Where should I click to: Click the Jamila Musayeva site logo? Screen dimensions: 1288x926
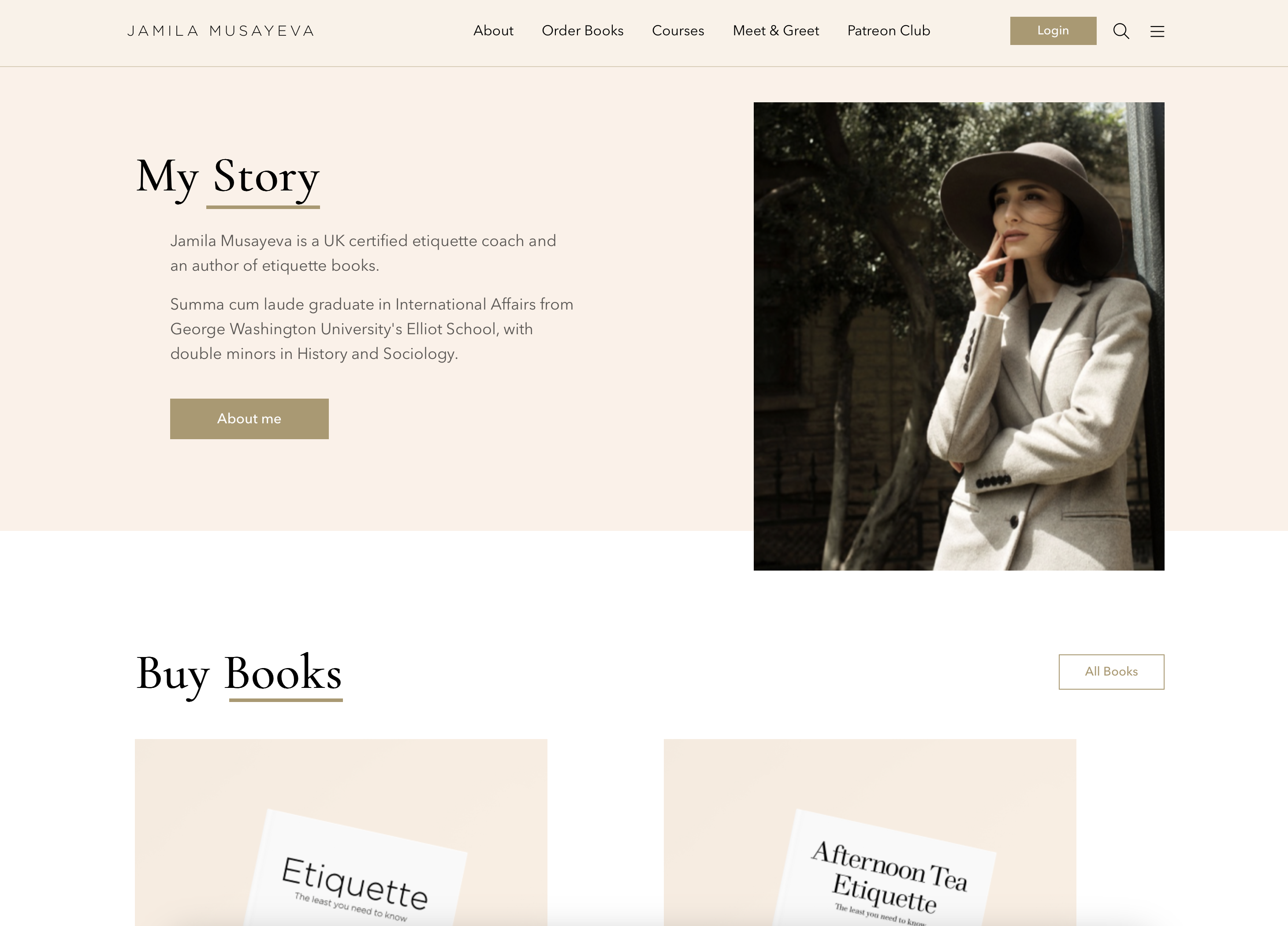tap(221, 31)
